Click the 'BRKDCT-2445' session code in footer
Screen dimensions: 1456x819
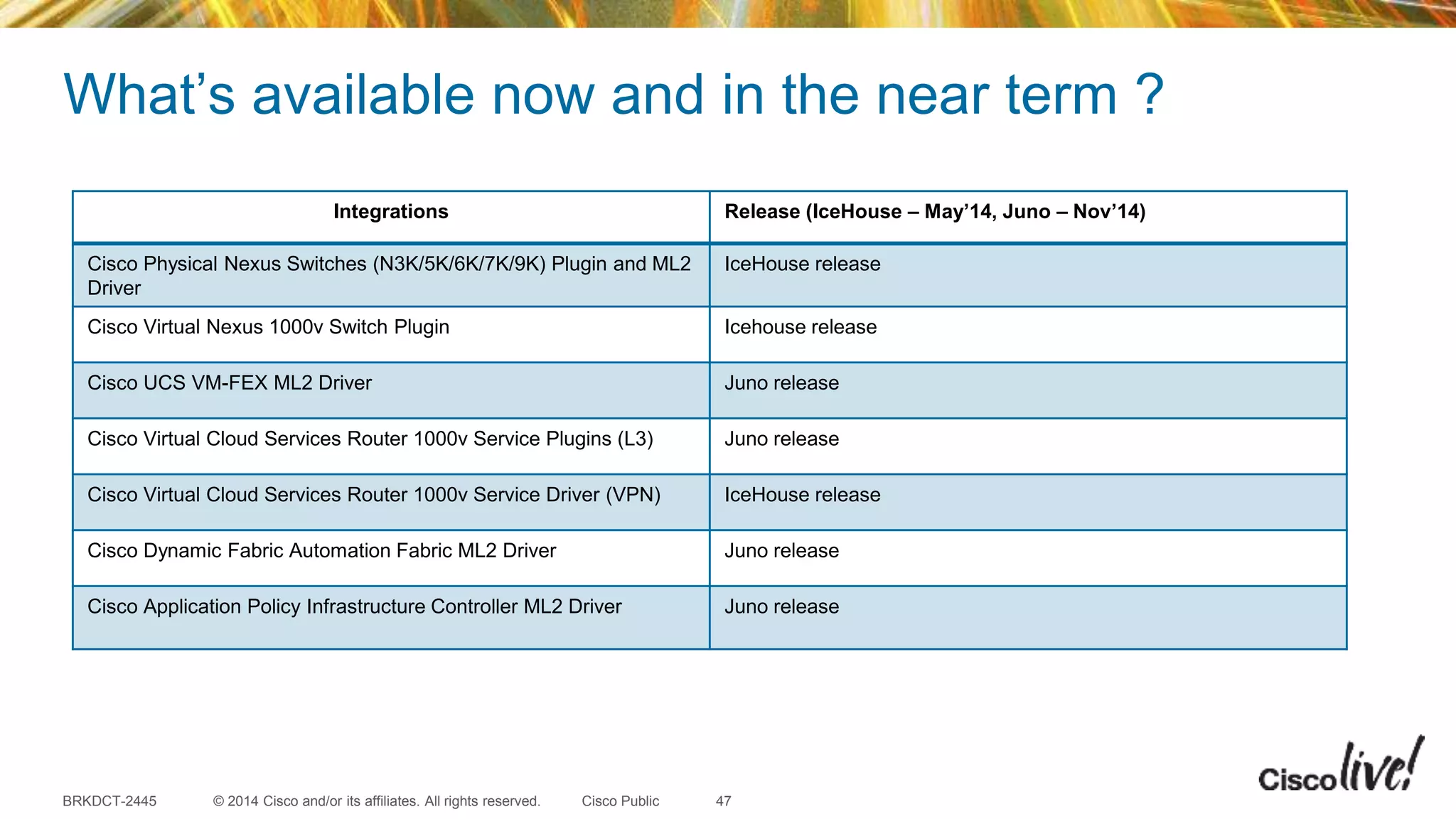click(109, 801)
